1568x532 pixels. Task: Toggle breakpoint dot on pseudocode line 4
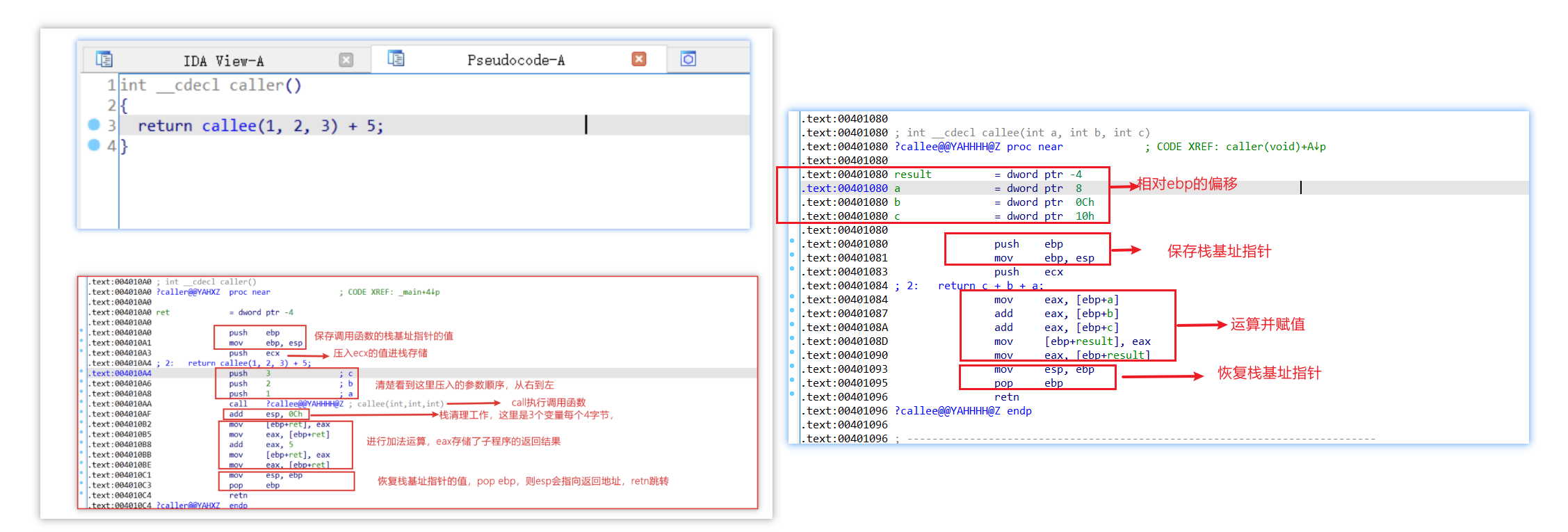tap(95, 145)
